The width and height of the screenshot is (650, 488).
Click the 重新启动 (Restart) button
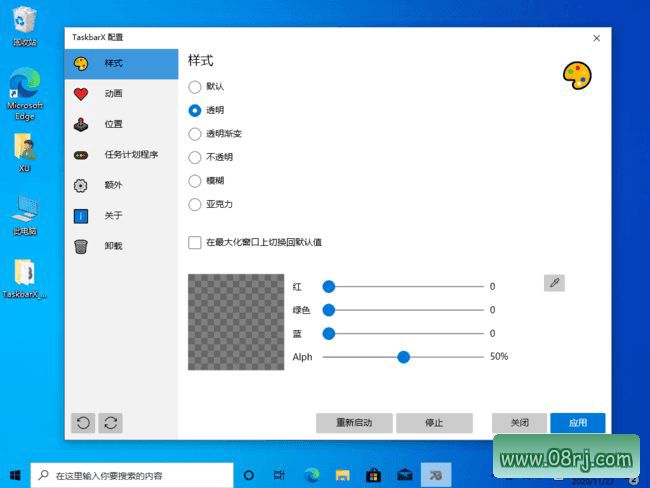(x=354, y=423)
